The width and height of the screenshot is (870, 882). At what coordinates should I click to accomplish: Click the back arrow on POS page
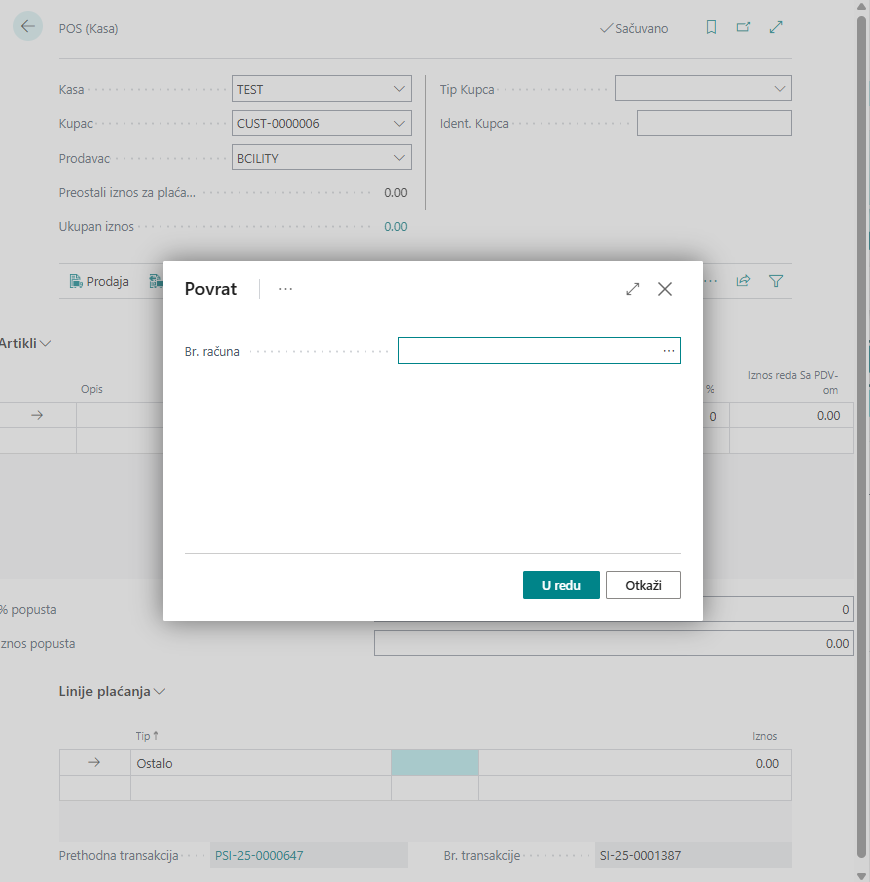(27, 27)
